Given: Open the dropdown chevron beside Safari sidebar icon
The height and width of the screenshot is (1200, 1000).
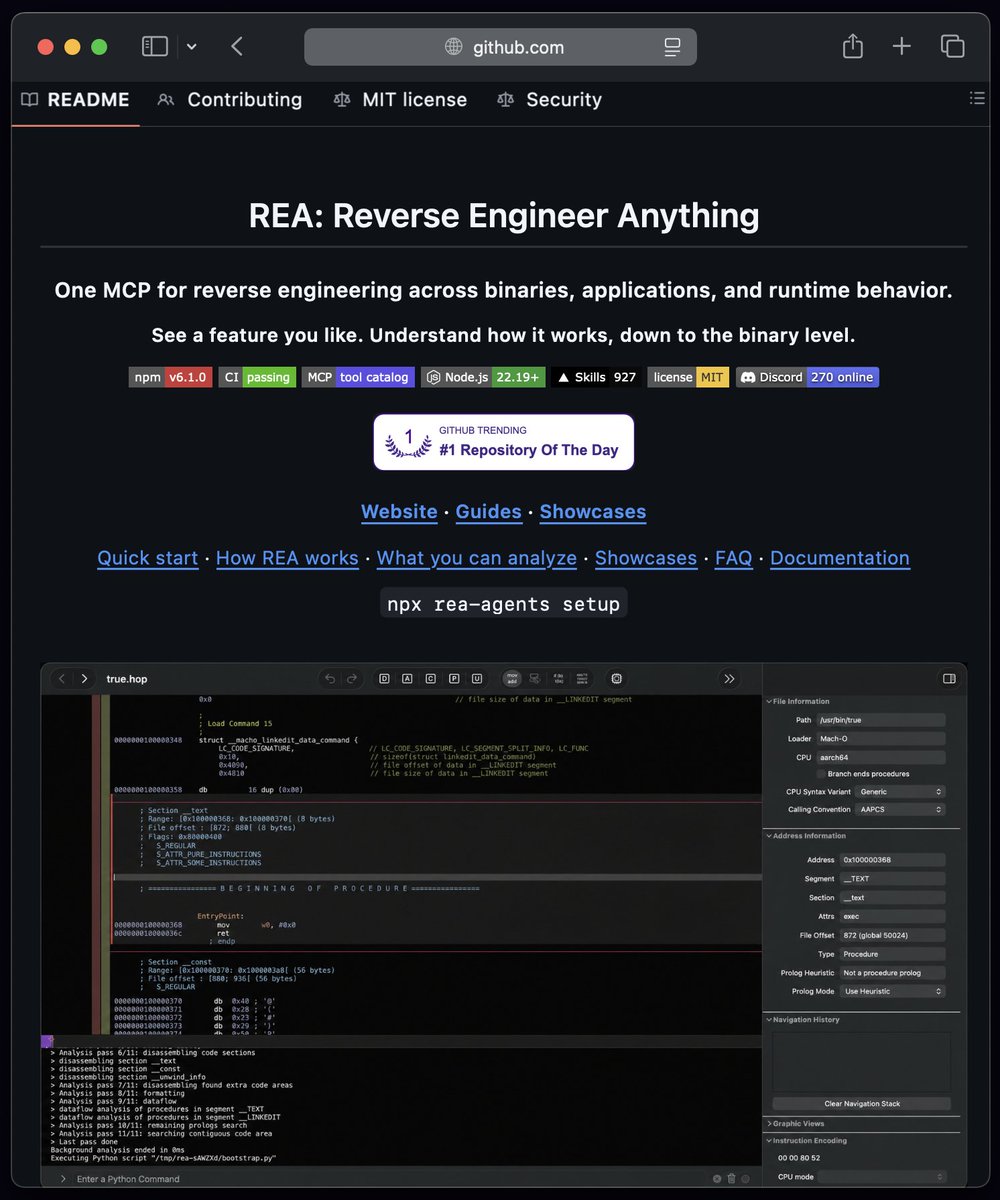Looking at the screenshot, I should pyautogui.click(x=191, y=46).
